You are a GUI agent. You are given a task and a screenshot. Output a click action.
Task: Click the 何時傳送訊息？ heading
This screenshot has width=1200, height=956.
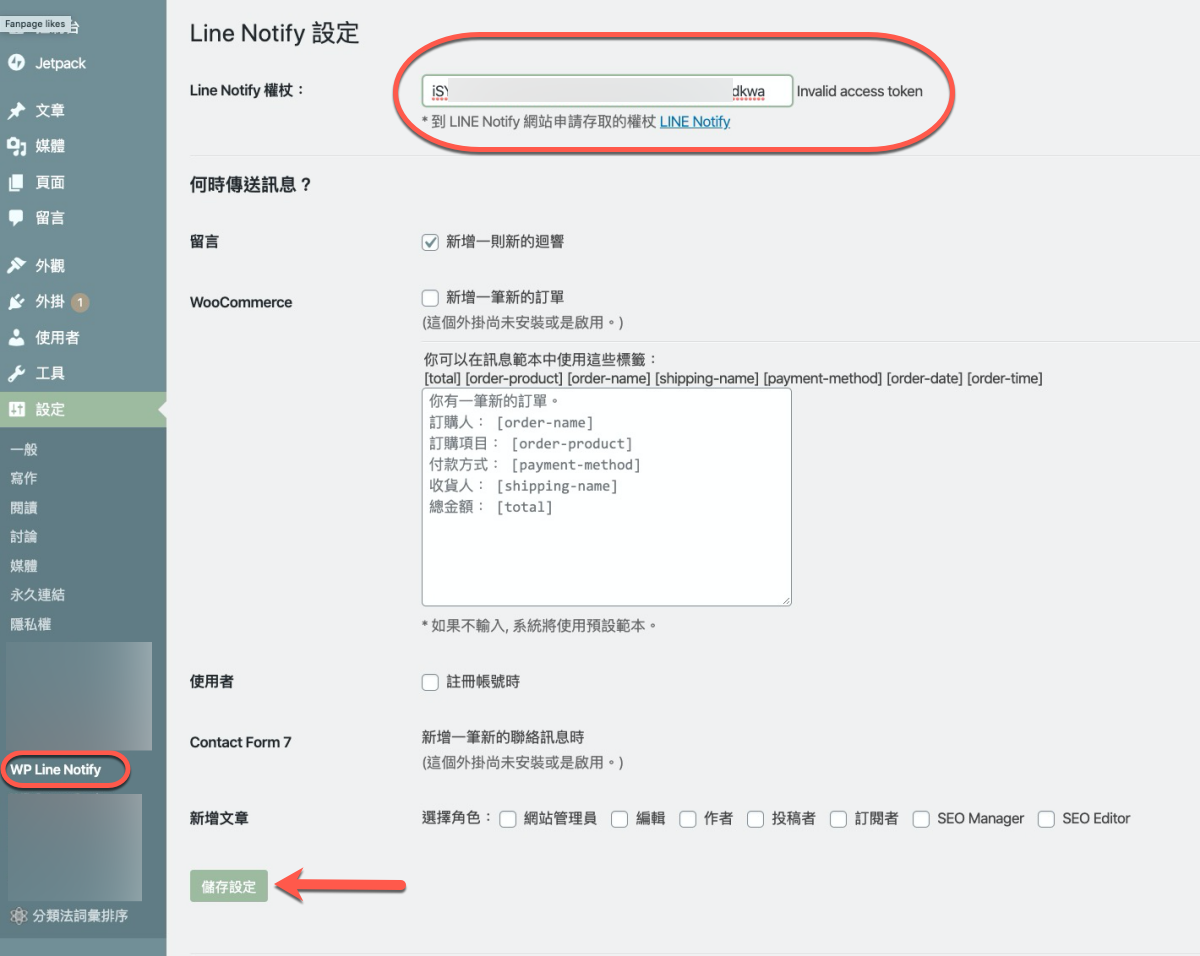[251, 185]
